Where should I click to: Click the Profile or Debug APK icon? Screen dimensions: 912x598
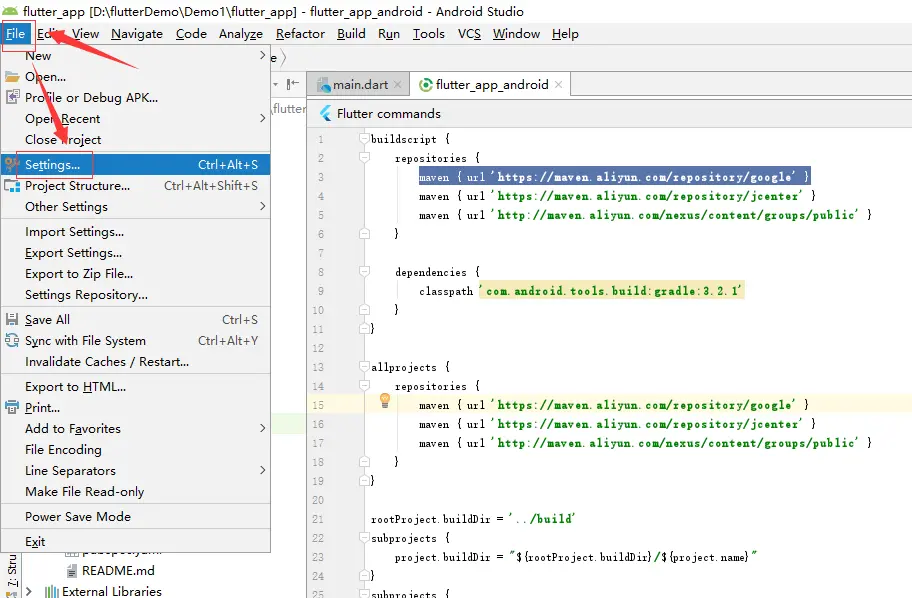click(x=12, y=97)
